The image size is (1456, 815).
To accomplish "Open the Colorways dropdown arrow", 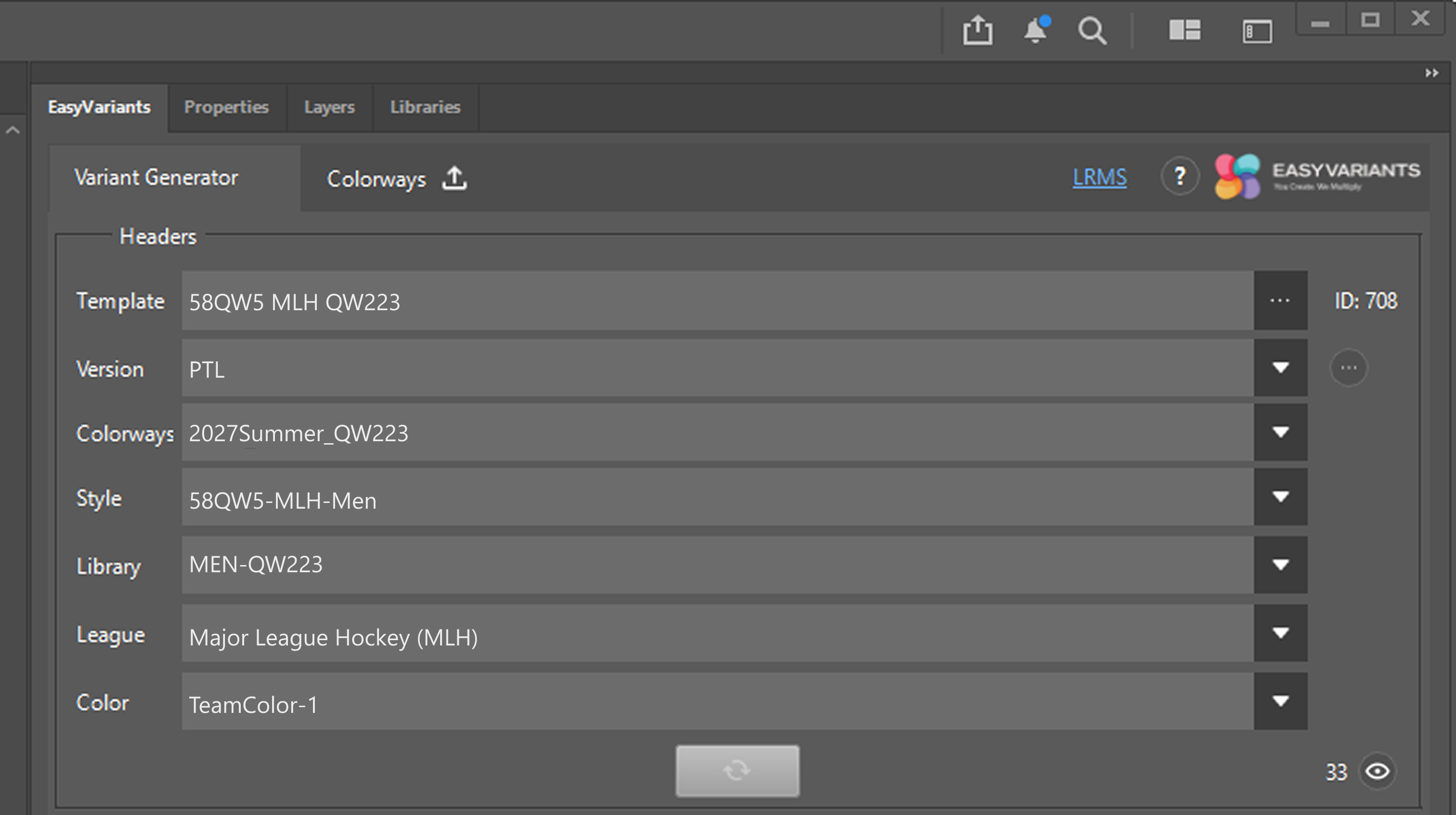I will click(x=1280, y=432).
